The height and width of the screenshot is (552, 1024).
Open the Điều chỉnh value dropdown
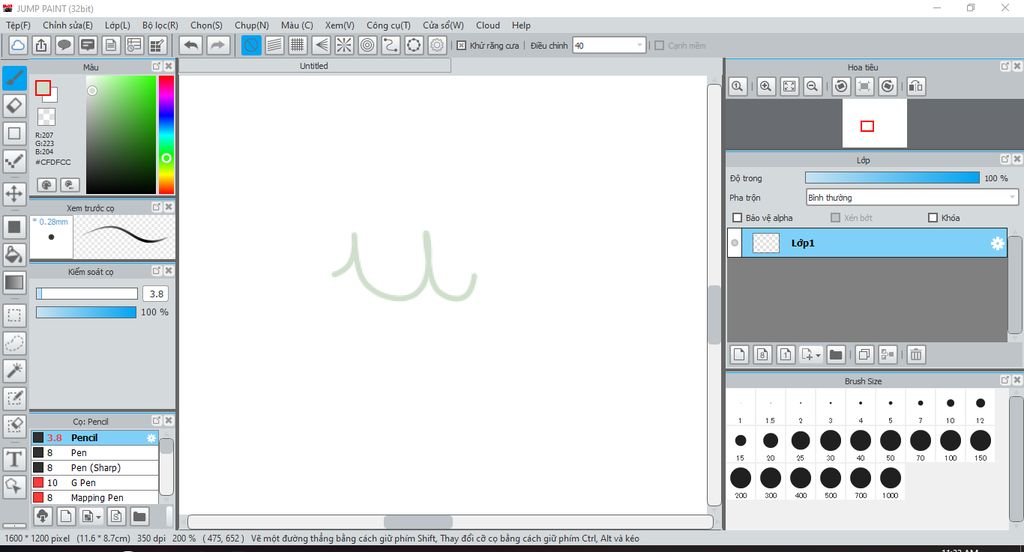coord(639,45)
